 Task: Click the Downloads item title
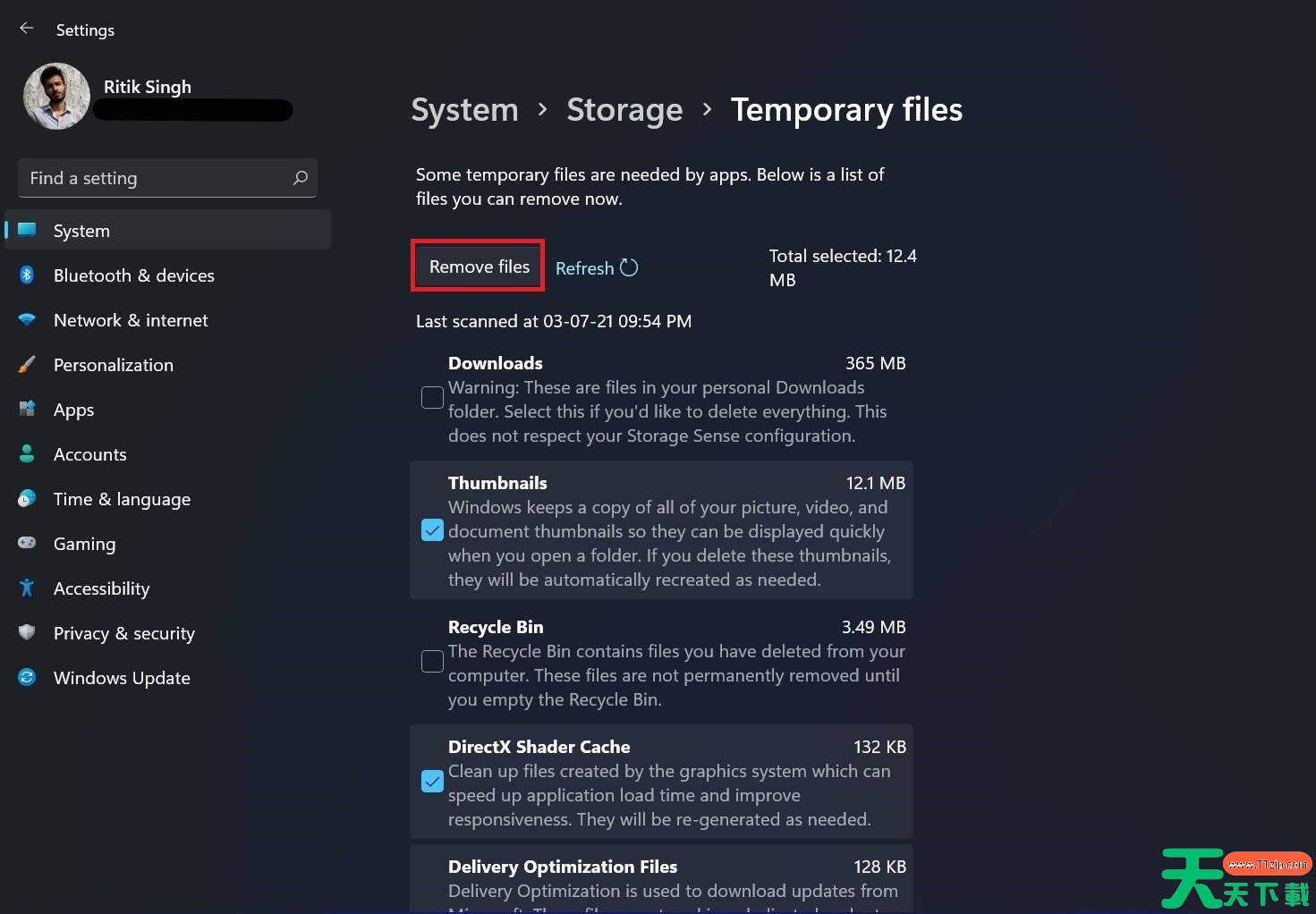pyautogui.click(x=495, y=363)
